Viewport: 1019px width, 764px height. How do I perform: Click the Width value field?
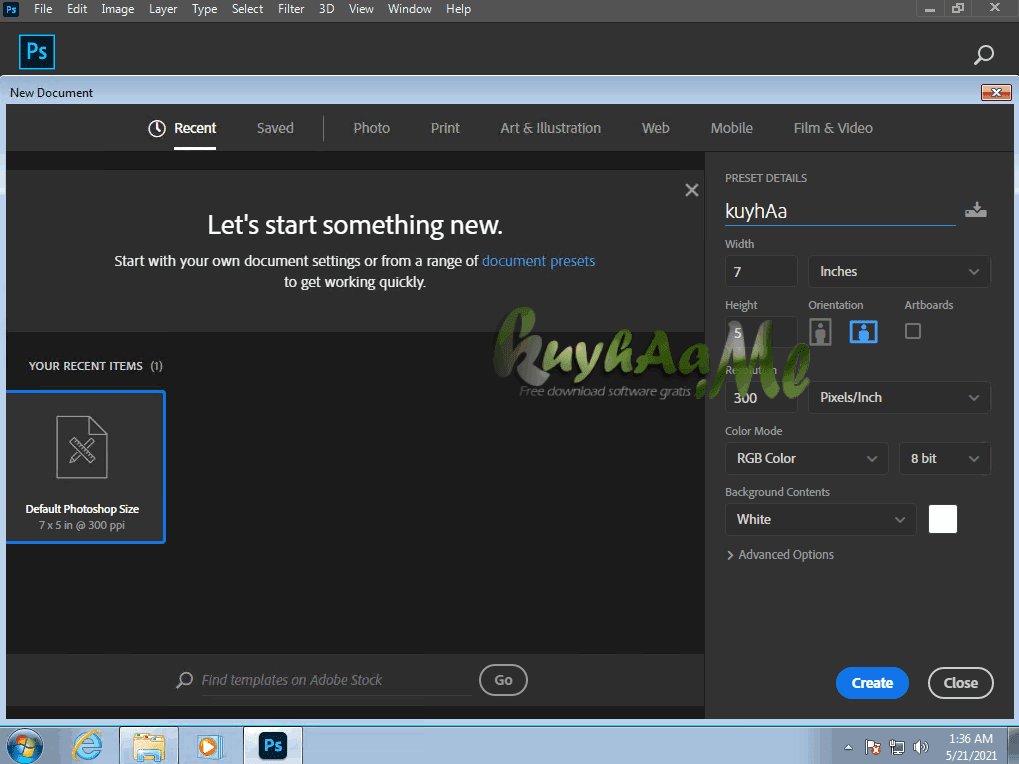click(x=761, y=272)
